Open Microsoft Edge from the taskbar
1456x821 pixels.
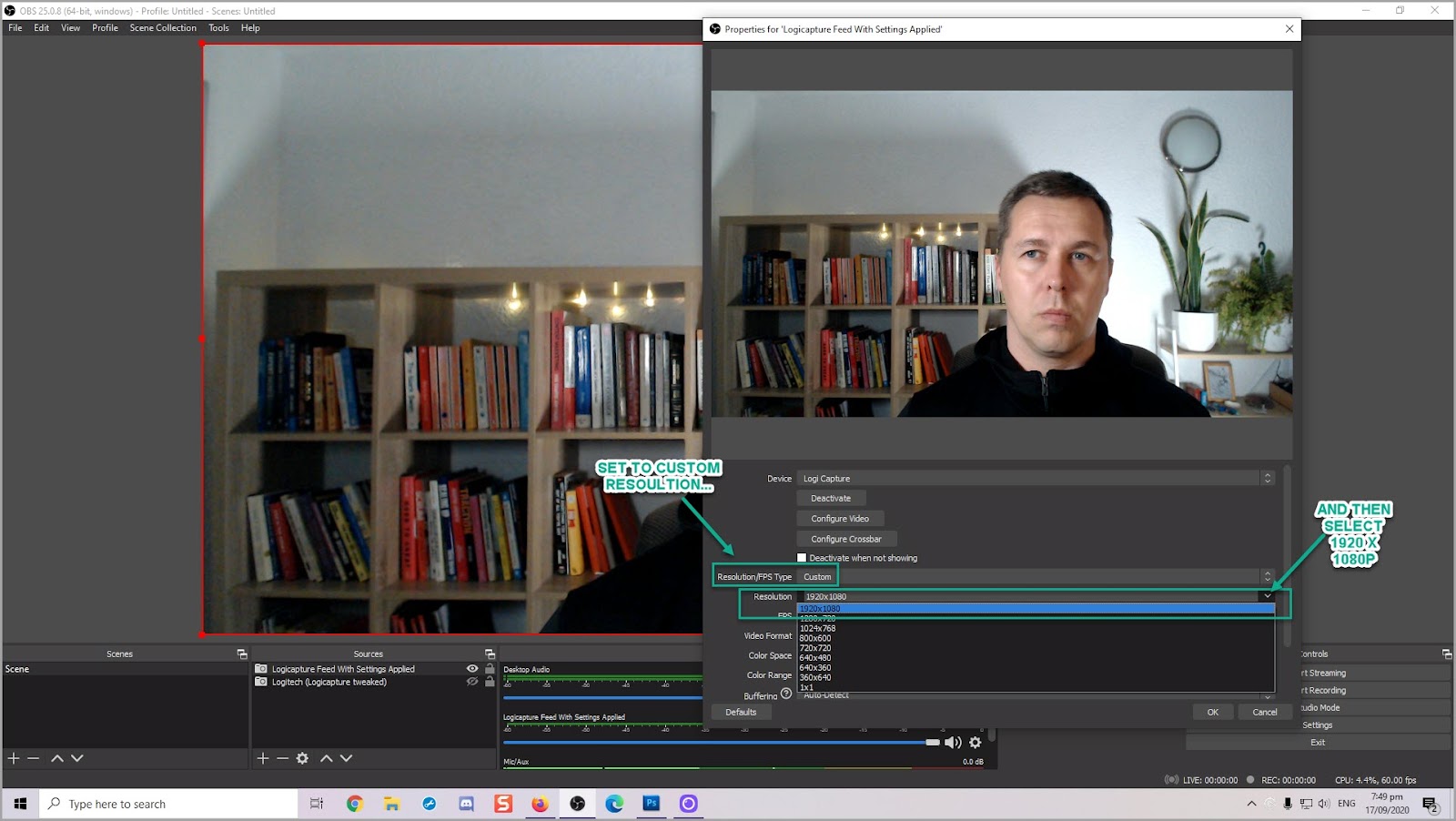point(615,804)
